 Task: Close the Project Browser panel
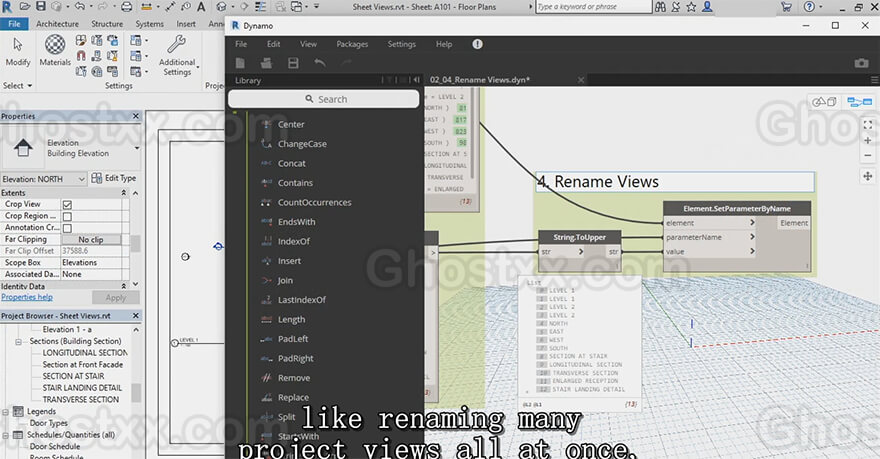coord(135,316)
